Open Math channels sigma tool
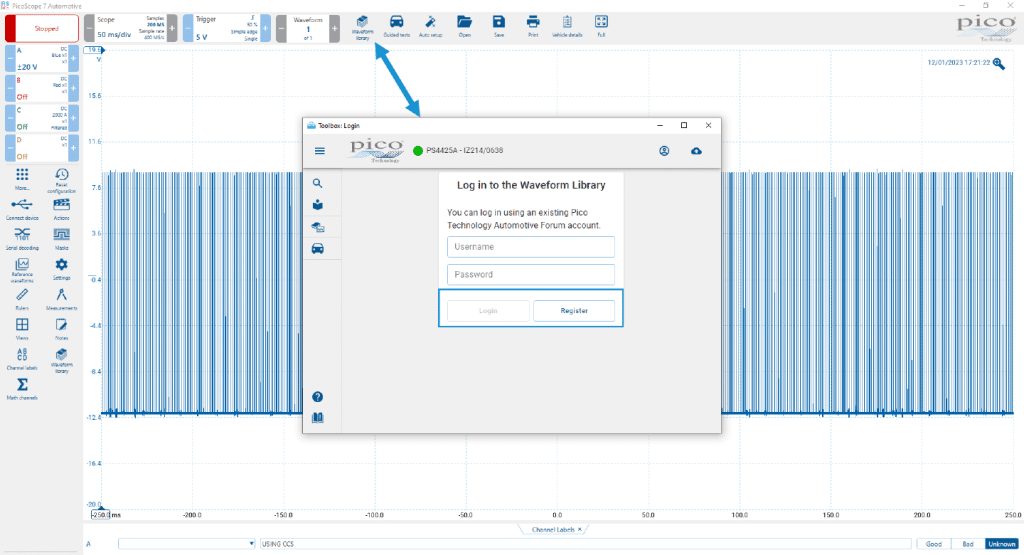The height and width of the screenshot is (555, 1024). coord(22,388)
